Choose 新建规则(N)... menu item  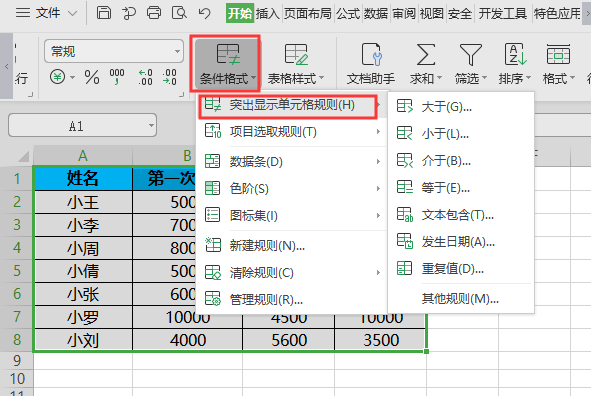[292, 246]
